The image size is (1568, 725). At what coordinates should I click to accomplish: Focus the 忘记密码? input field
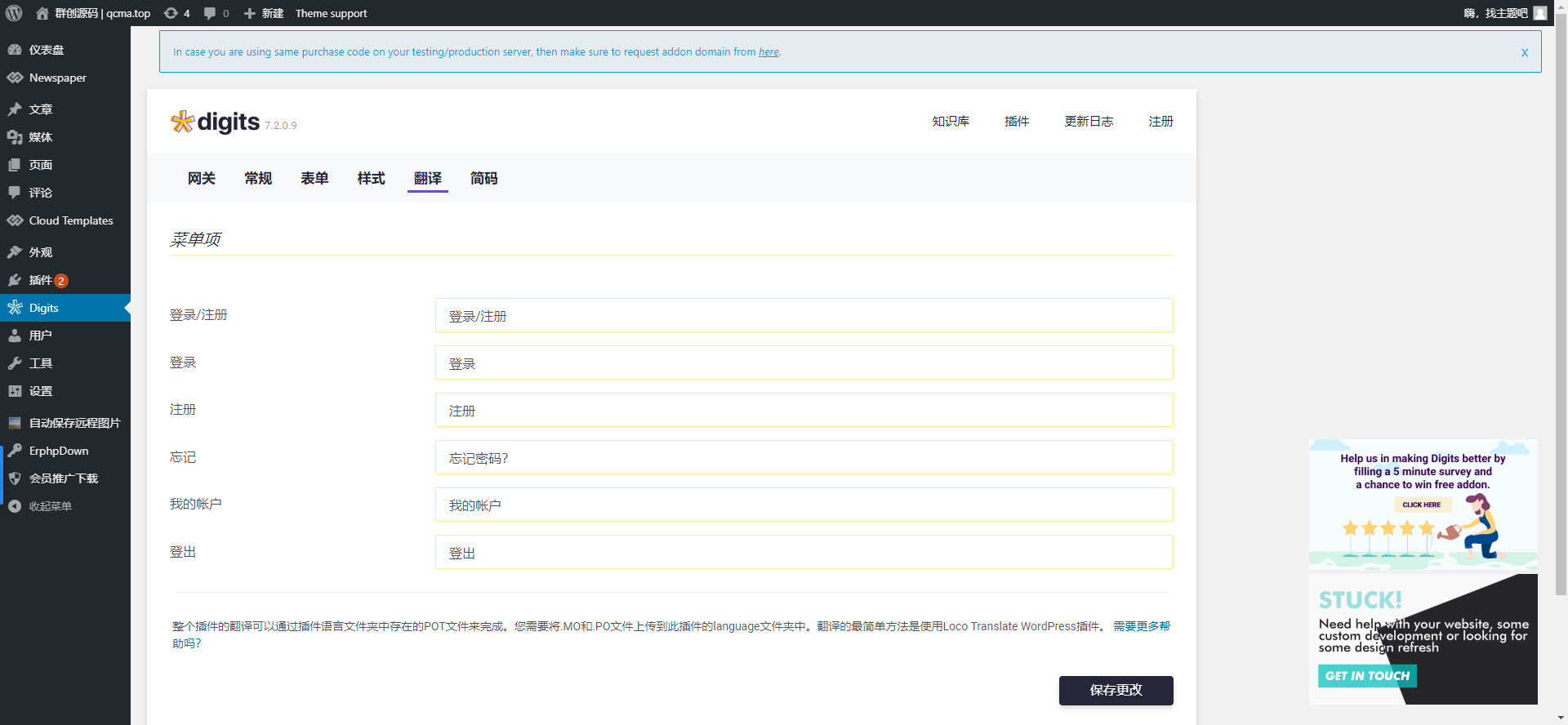tap(804, 457)
